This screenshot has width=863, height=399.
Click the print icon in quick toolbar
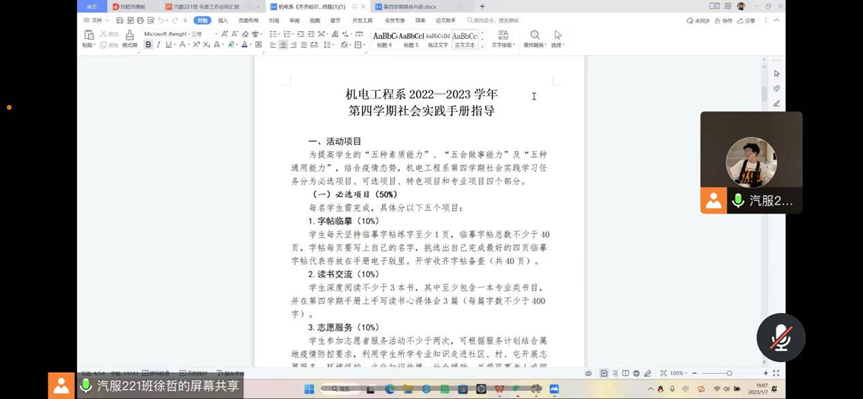pos(140,20)
